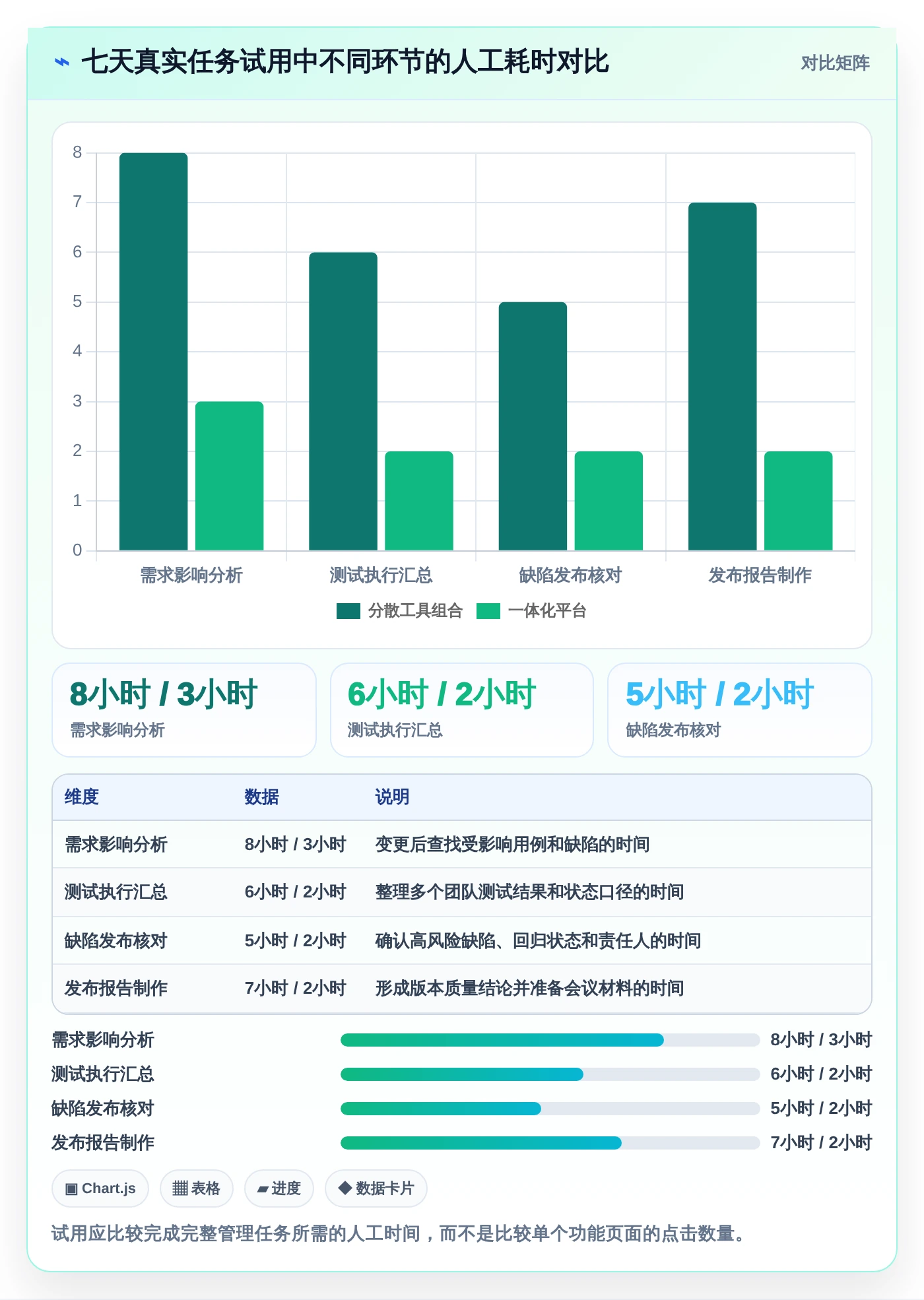
Task: Click description 形成版本质量结论并准备会议材料的时间
Action: tap(530, 989)
